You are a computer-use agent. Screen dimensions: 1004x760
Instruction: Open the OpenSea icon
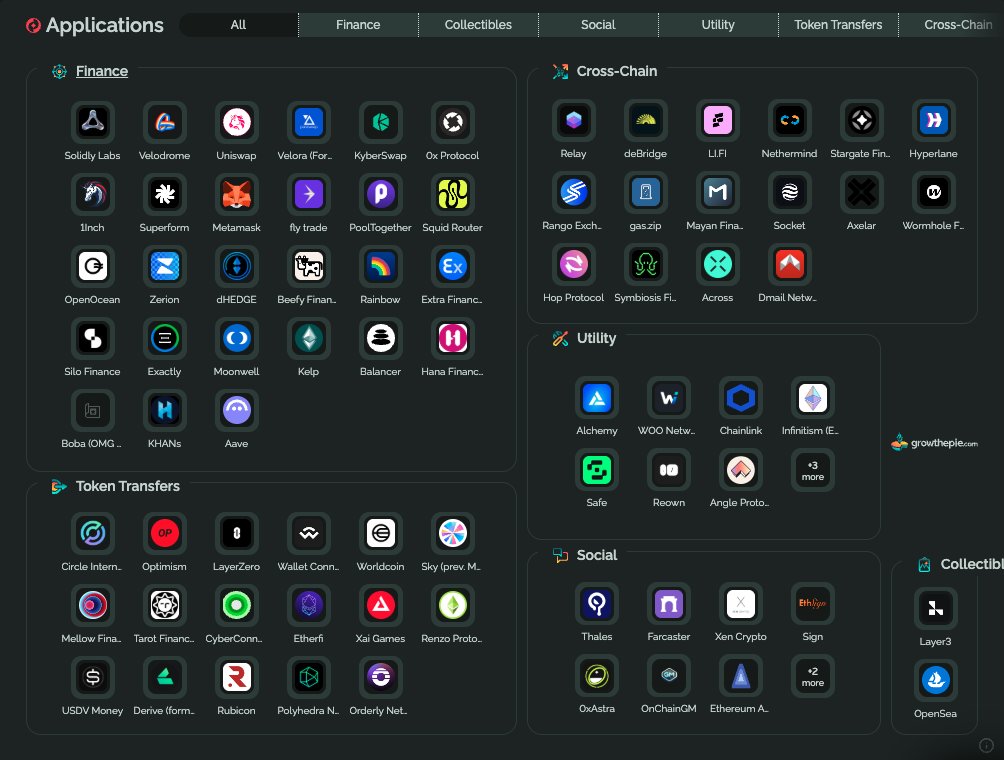click(935, 680)
